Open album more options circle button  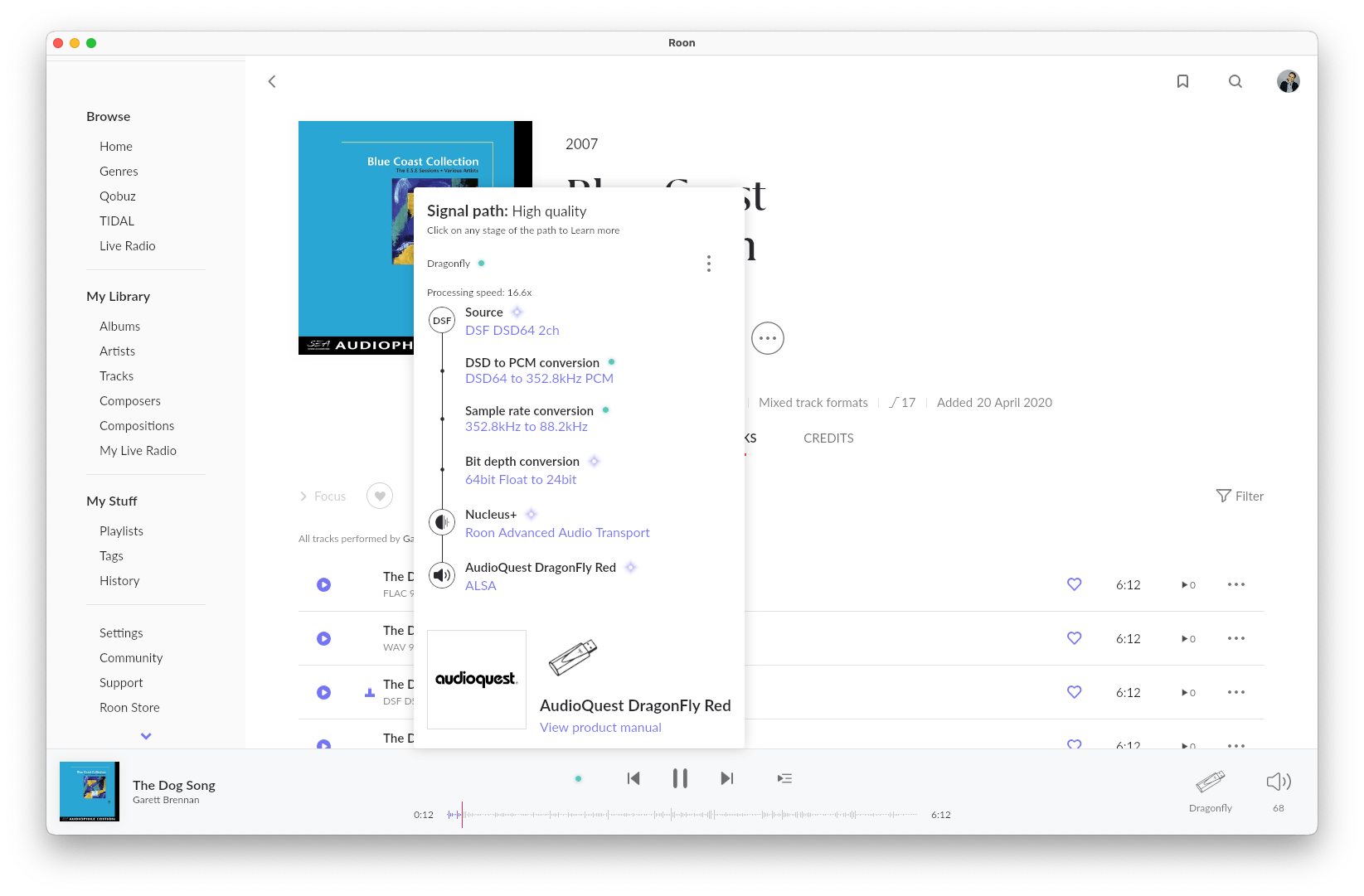(768, 338)
